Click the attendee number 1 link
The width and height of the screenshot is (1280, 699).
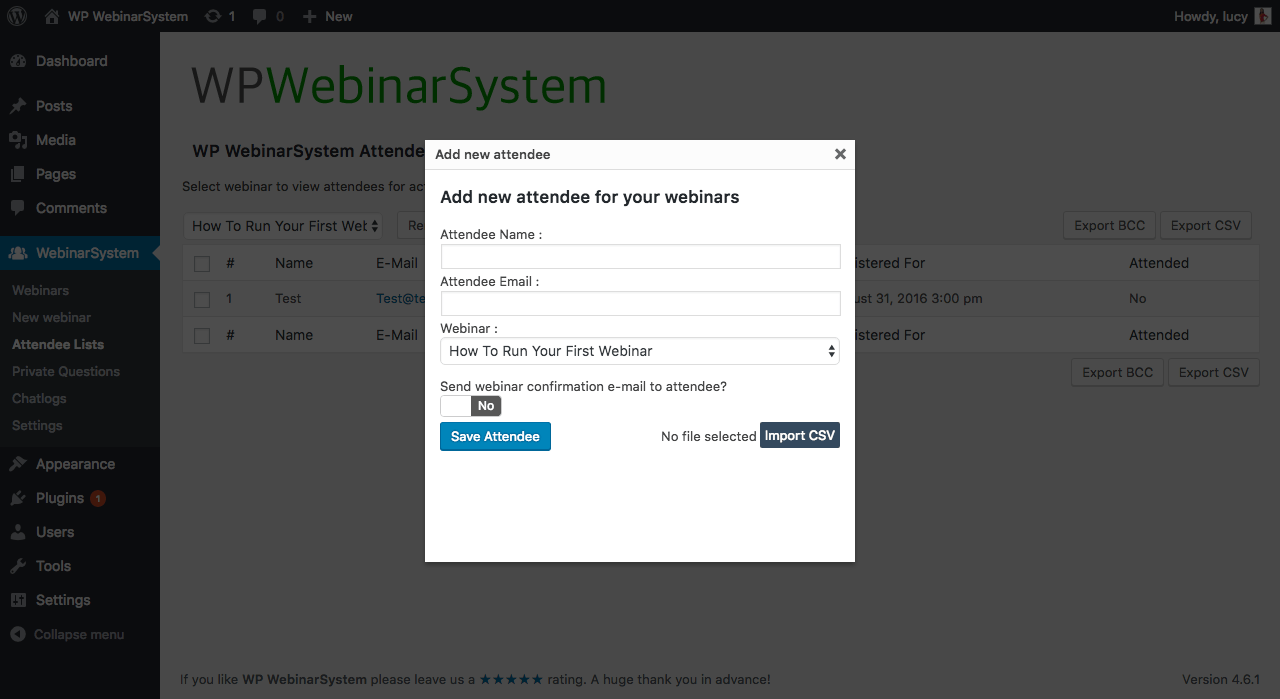pos(229,299)
